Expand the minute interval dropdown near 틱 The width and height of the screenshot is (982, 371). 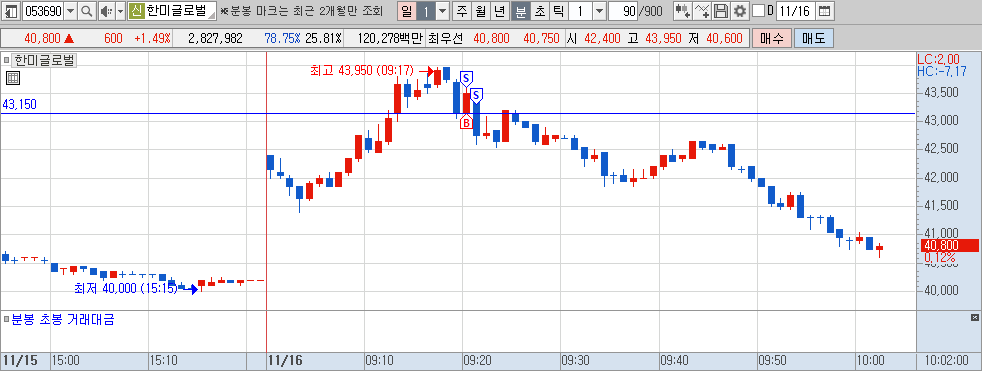tap(599, 11)
